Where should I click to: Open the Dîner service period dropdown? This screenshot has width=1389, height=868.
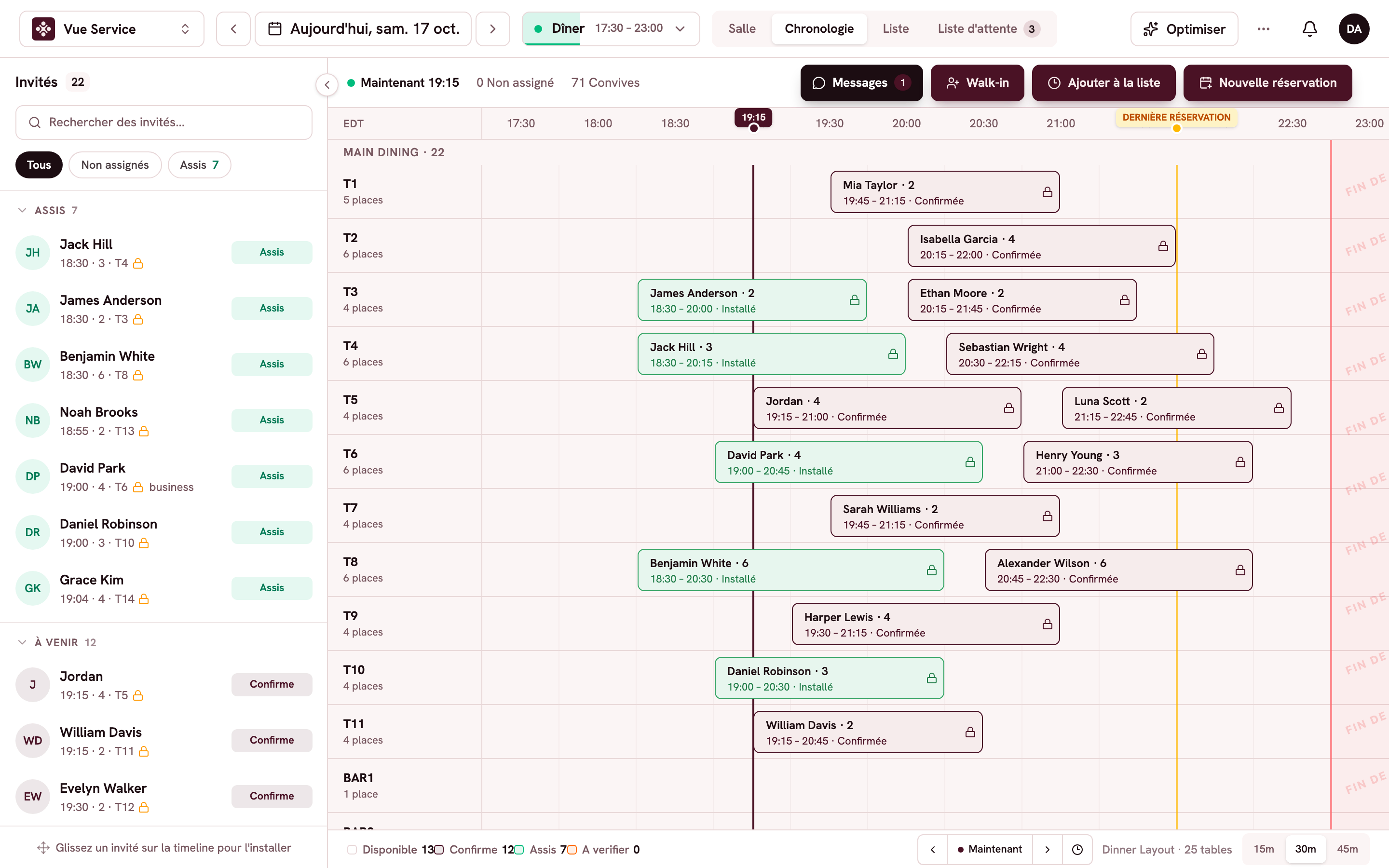click(x=611, y=29)
